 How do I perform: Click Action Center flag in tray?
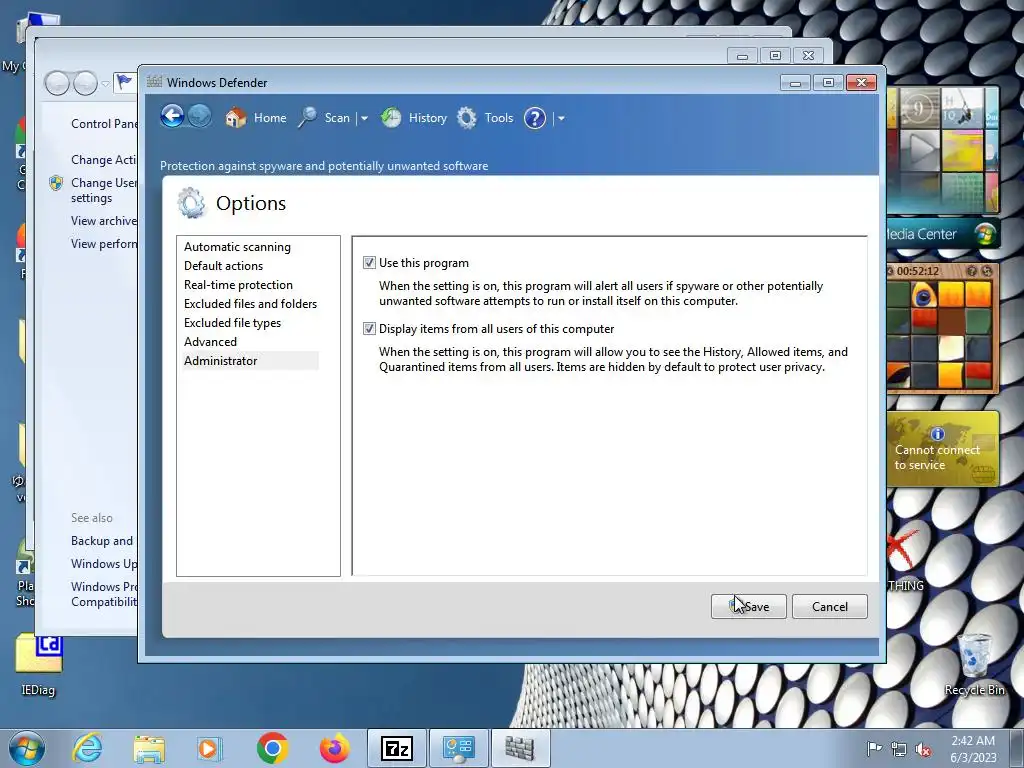click(874, 748)
